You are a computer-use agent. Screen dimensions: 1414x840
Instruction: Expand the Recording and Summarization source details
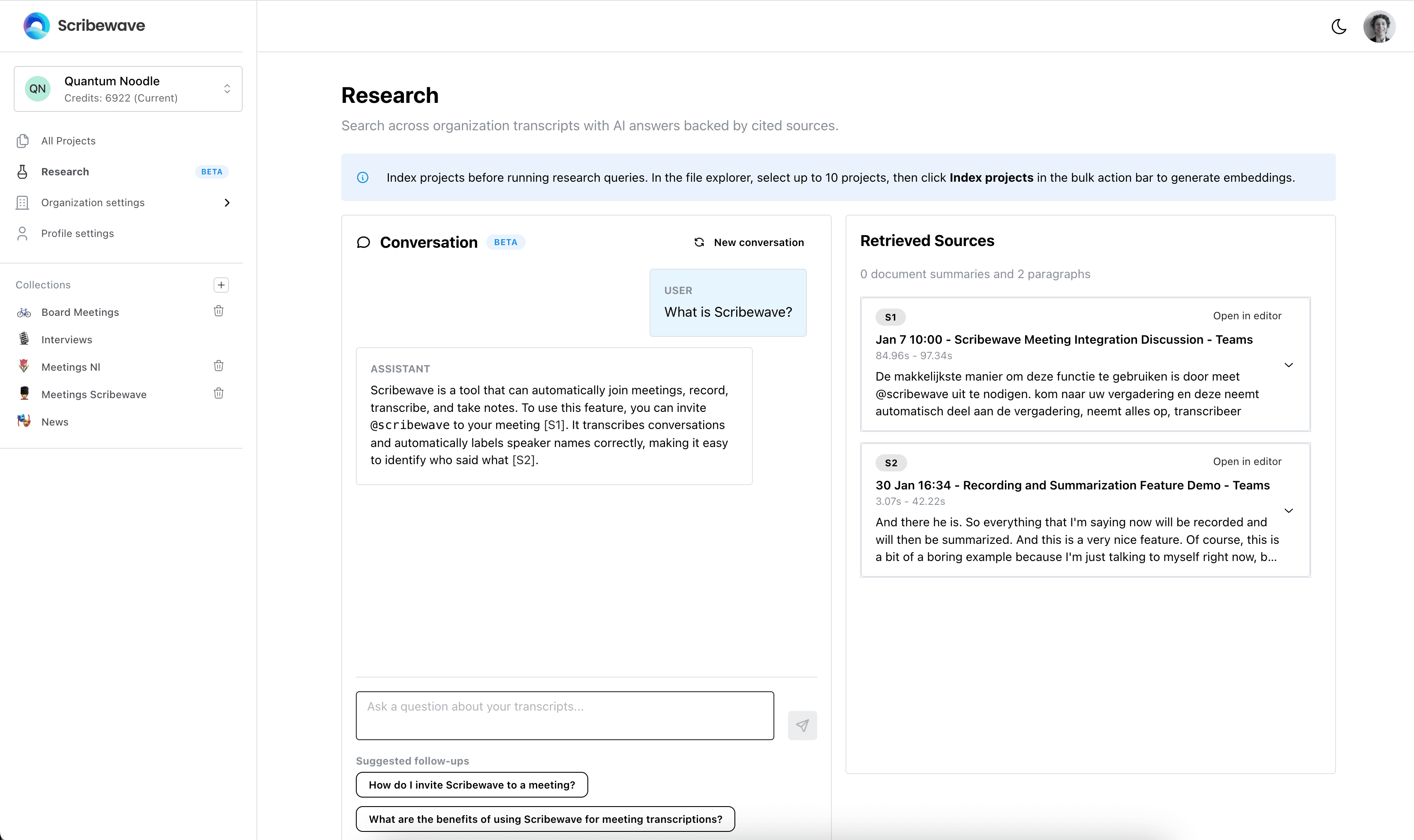click(1289, 510)
